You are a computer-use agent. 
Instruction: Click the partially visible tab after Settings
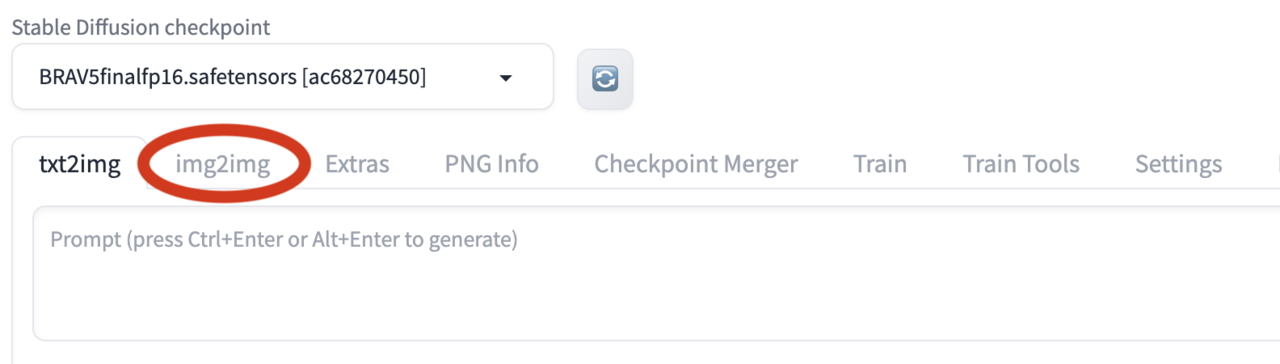point(1276,164)
